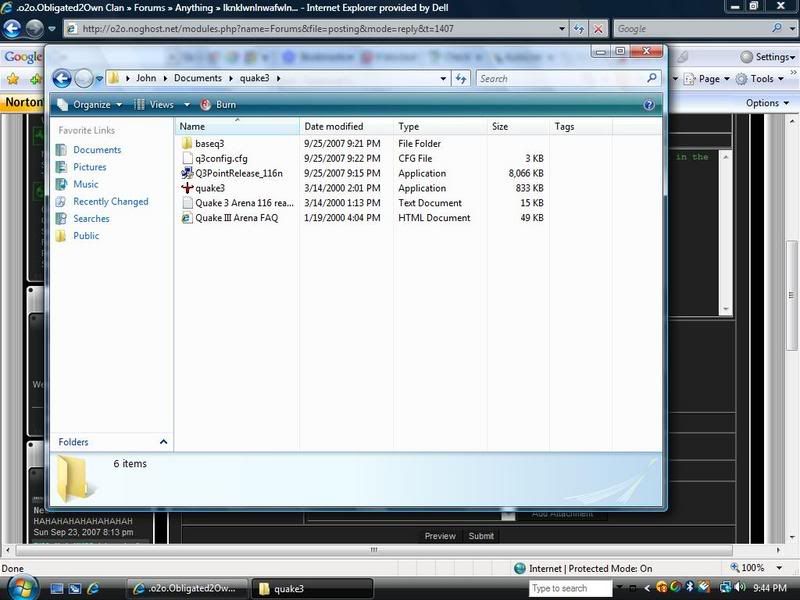Refresh the quake3 folder view
The image size is (800, 600).
coord(461,79)
